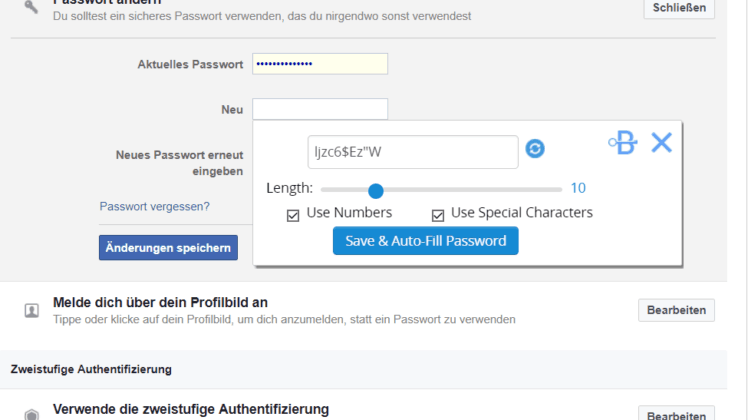Click Bearbeiten next to Profilbild login
748x420 pixels.
coord(676,310)
